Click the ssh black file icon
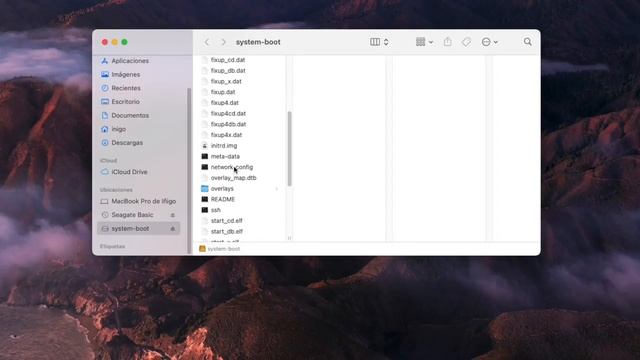 point(205,210)
